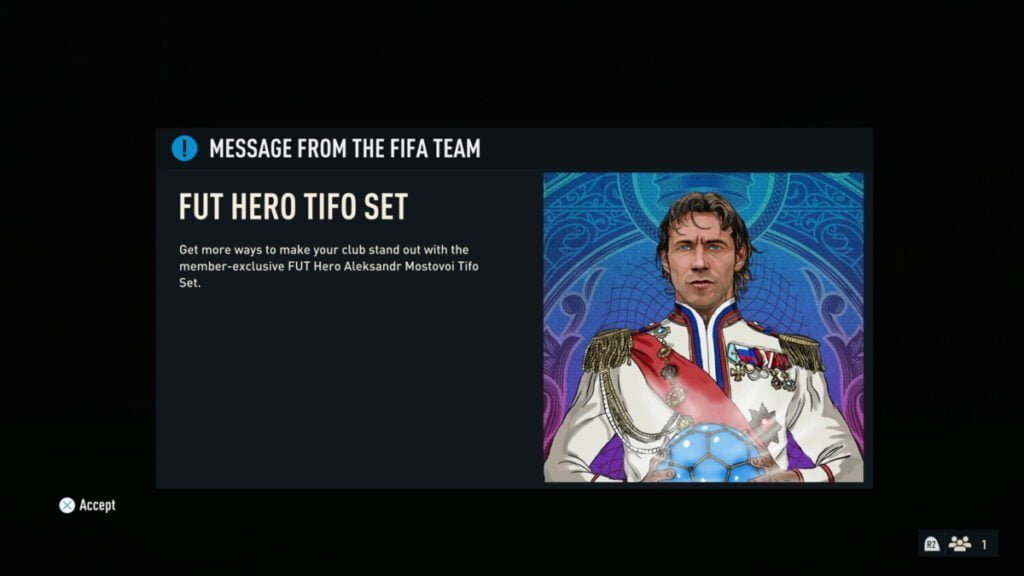1024x576 pixels.
Task: Click the gold epaulette on left shoulder
Action: pyautogui.click(x=609, y=349)
